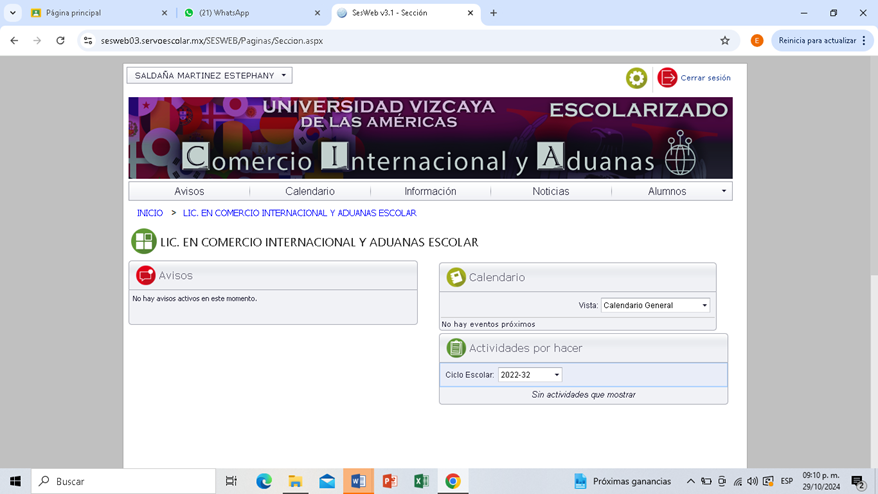The width and height of the screenshot is (878, 494).
Task: Open File Explorer from the taskbar
Action: pyautogui.click(x=295, y=481)
